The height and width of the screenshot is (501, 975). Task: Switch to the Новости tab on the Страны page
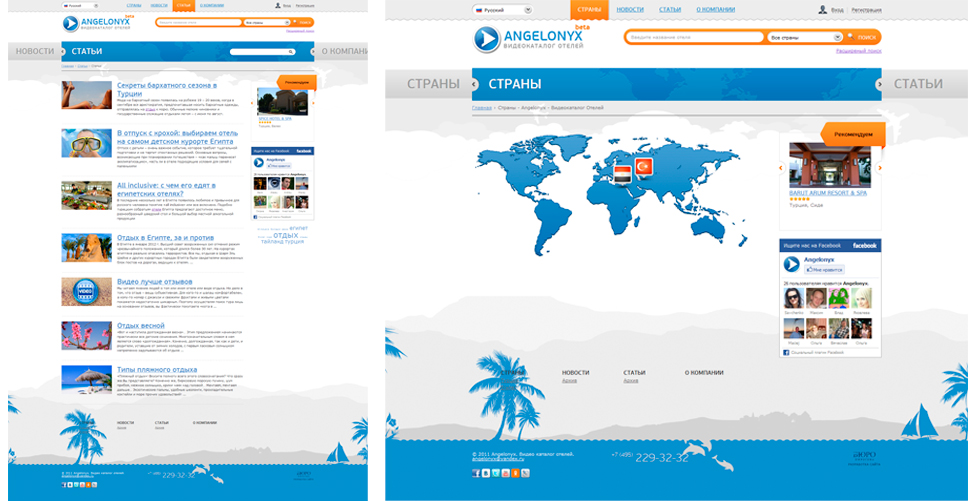coord(630,9)
